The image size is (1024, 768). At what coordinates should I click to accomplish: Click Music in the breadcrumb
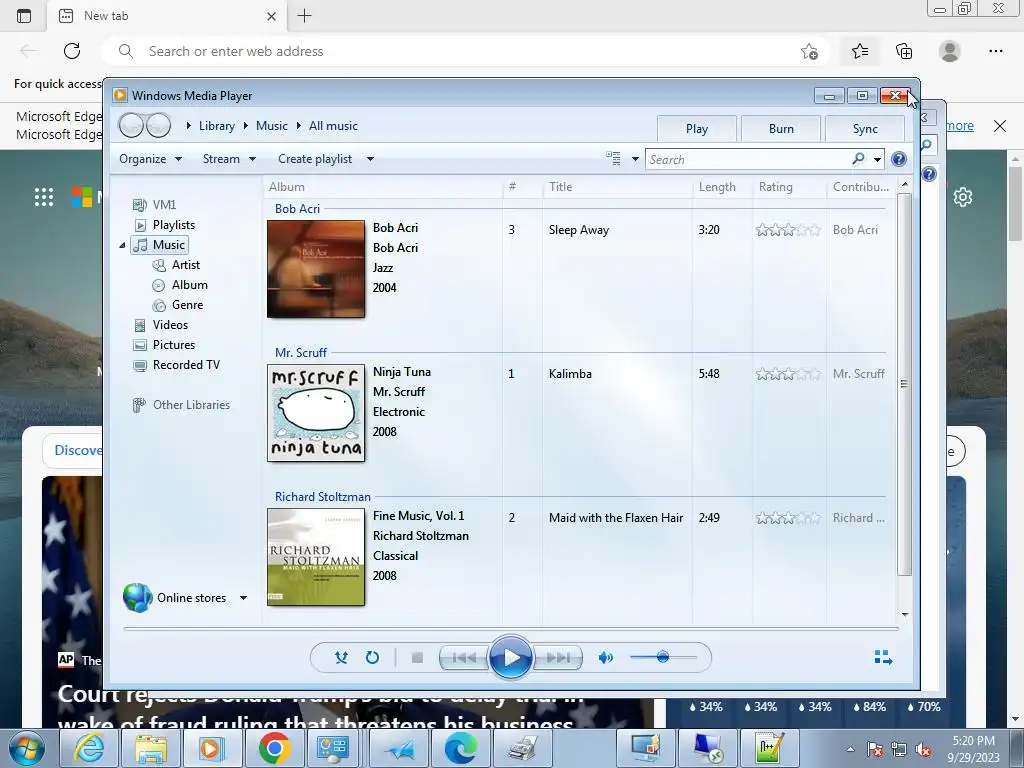pyautogui.click(x=272, y=126)
